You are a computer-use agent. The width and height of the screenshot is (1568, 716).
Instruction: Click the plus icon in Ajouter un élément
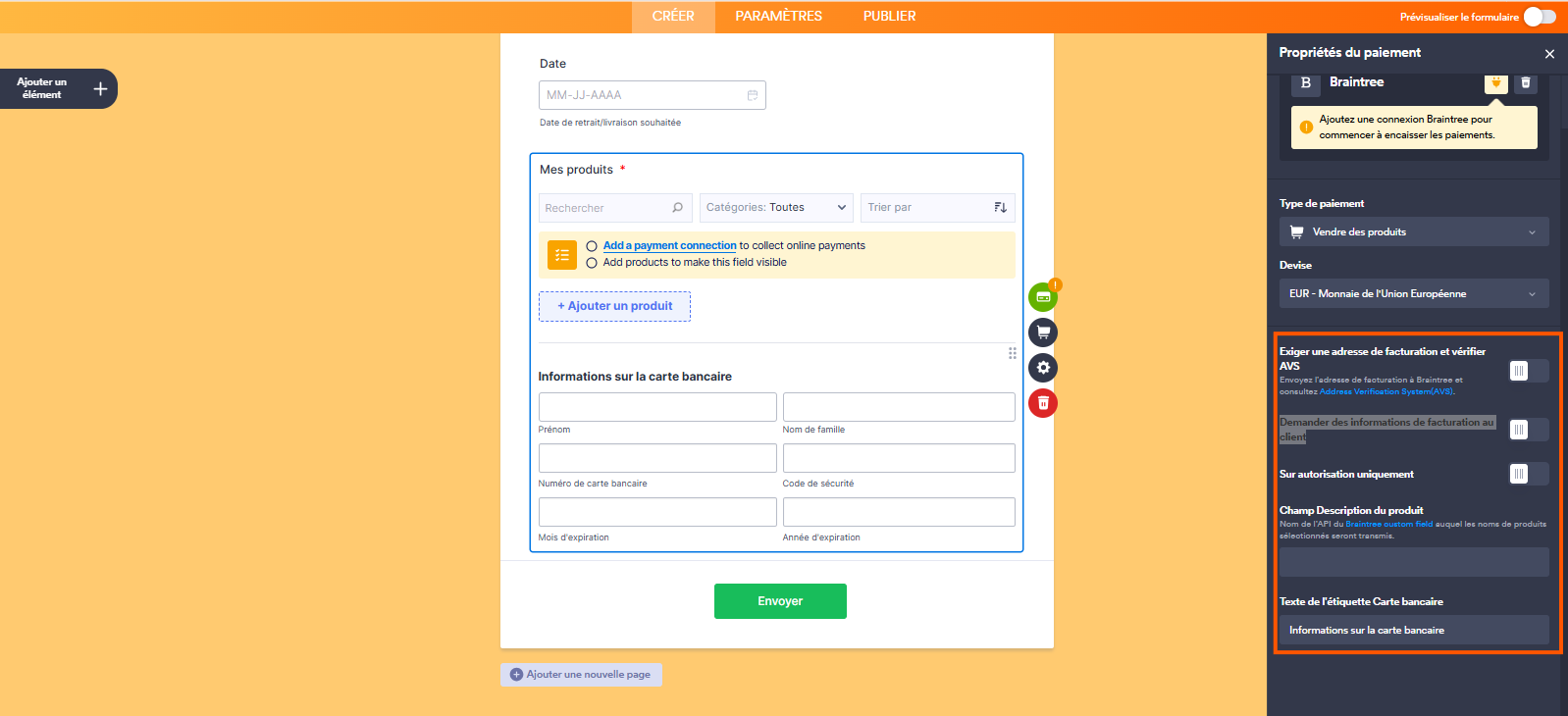point(100,89)
